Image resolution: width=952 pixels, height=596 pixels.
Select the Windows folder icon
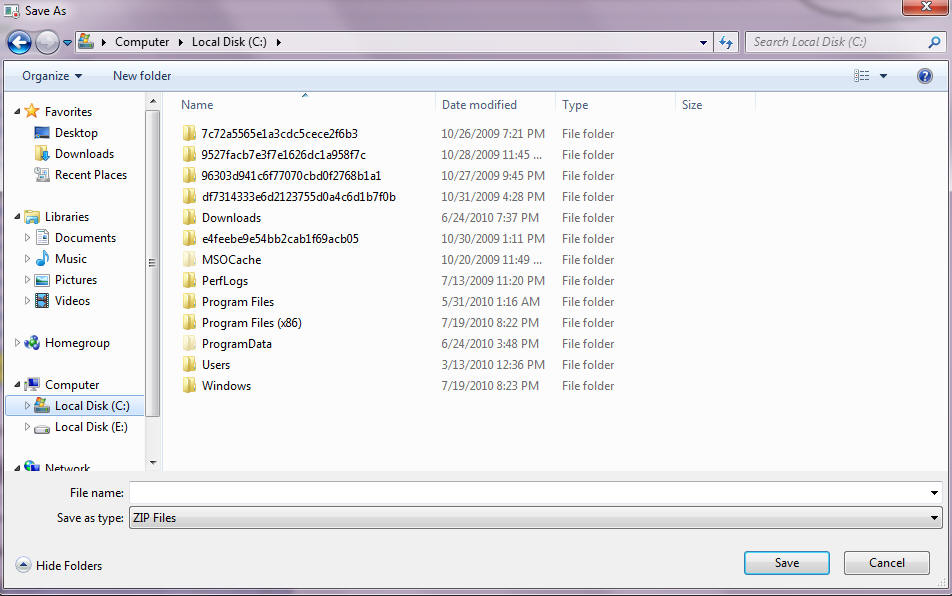[x=189, y=385]
